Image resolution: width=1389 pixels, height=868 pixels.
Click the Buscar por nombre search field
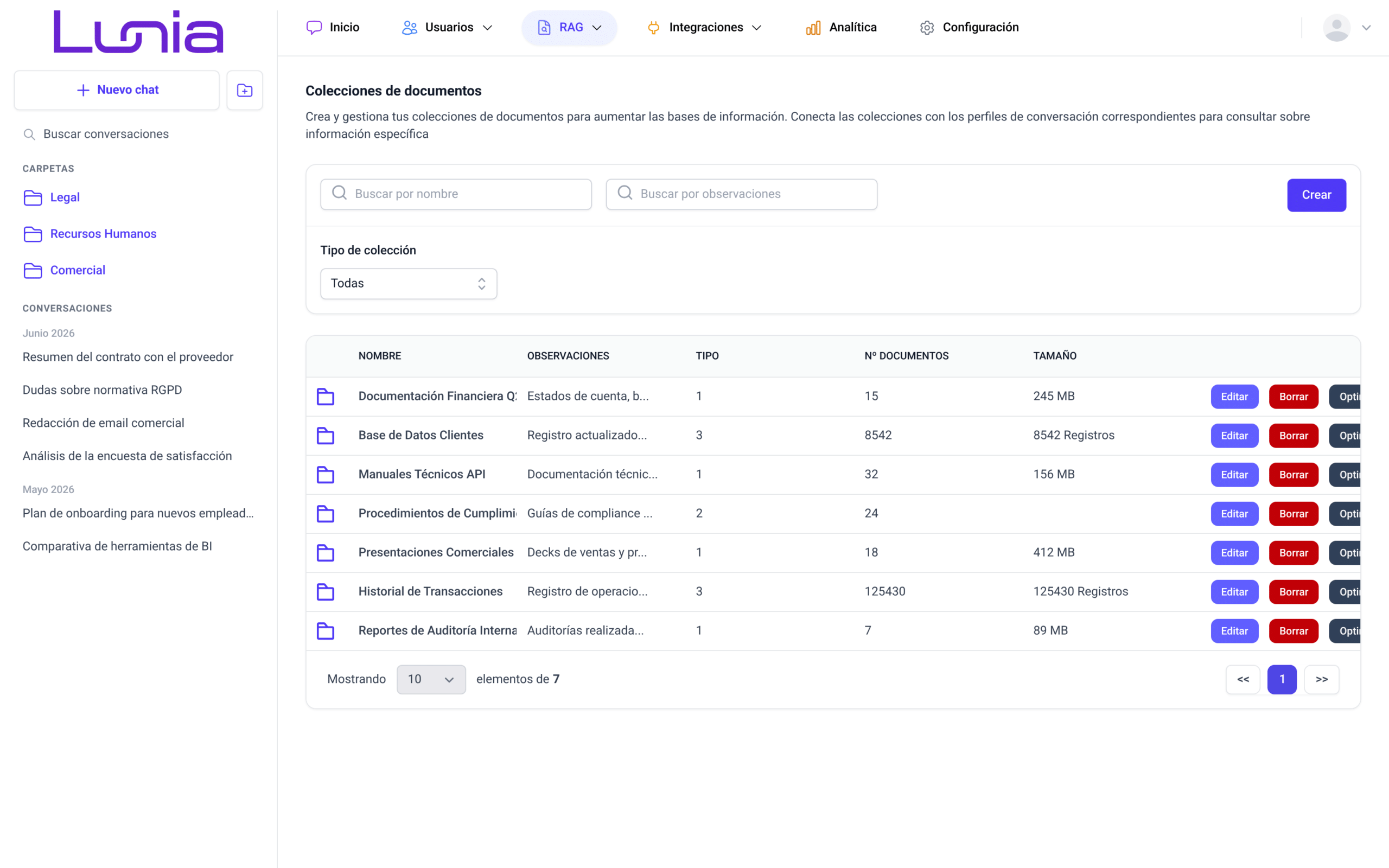[x=456, y=194]
